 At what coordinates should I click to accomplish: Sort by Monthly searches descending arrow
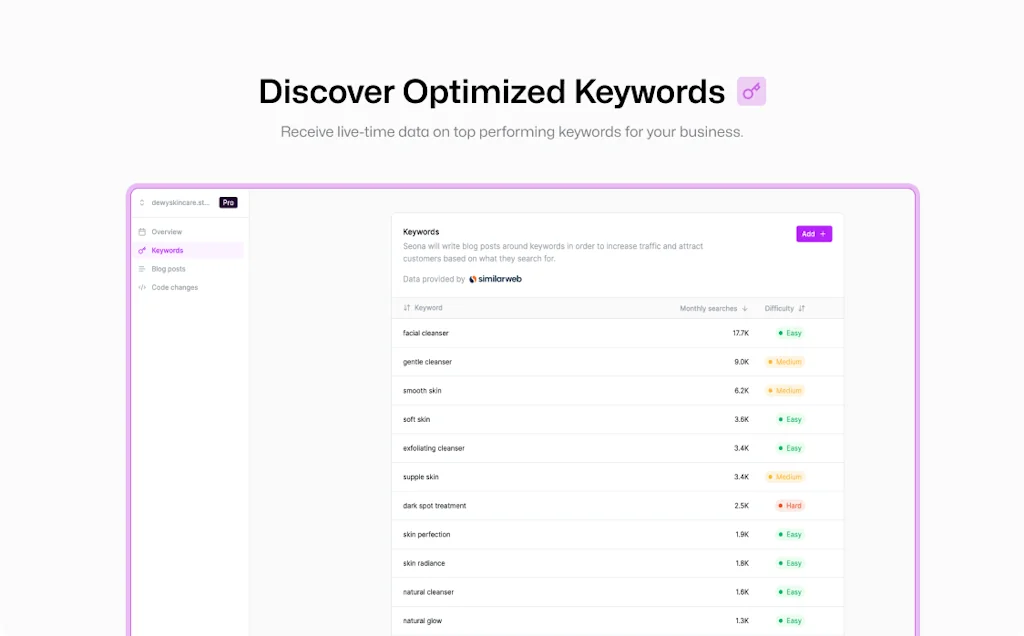point(744,308)
